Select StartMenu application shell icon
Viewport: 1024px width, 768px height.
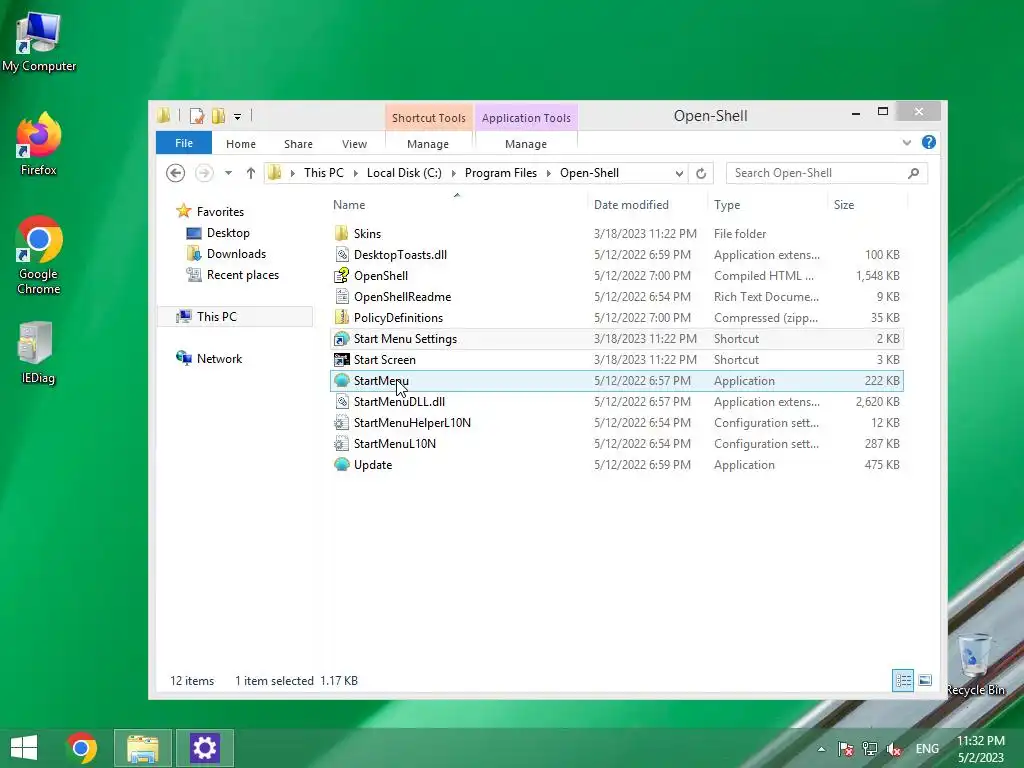coord(341,380)
